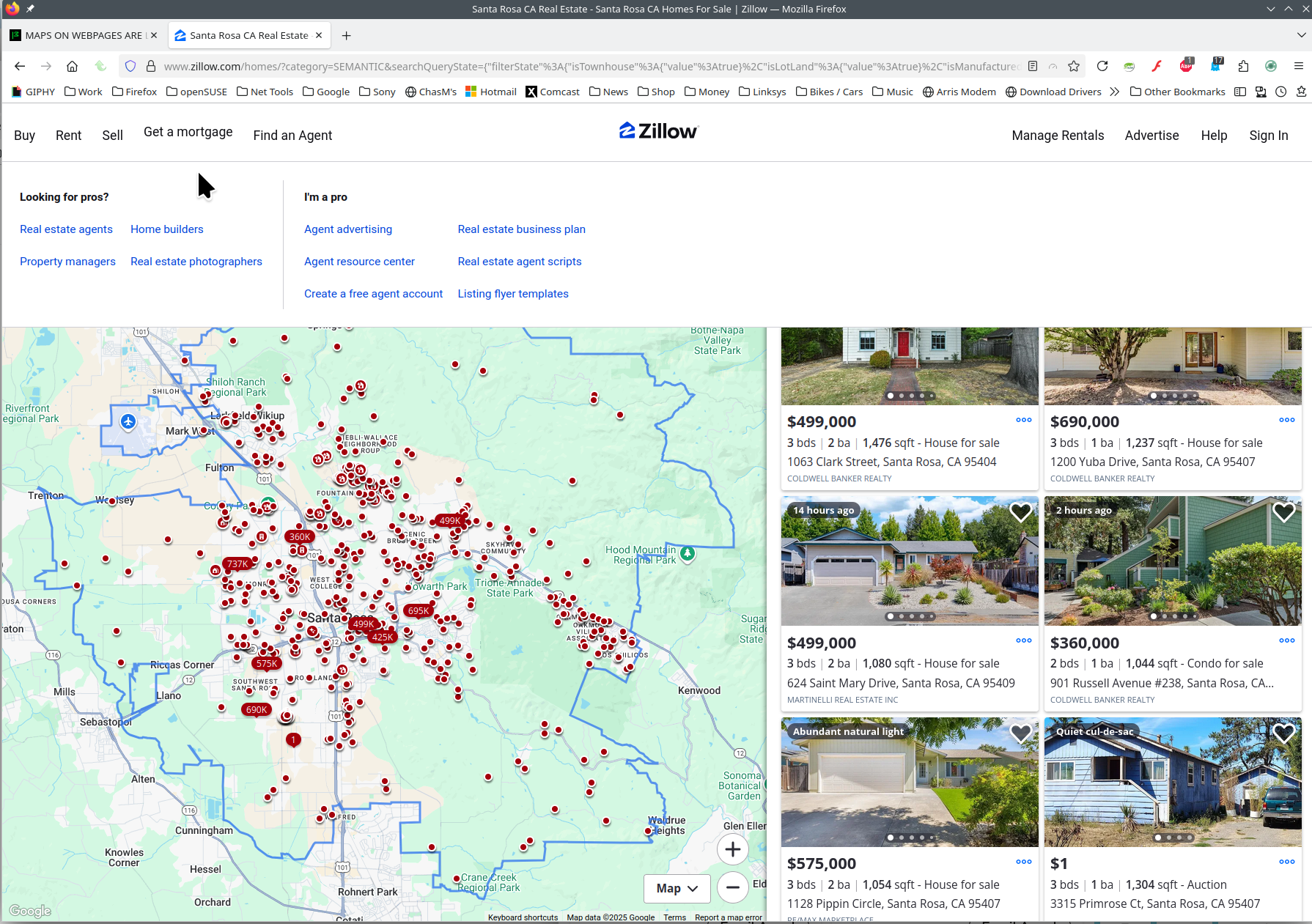
Task: Open the extensions puzzle piece icon
Action: click(1243, 66)
